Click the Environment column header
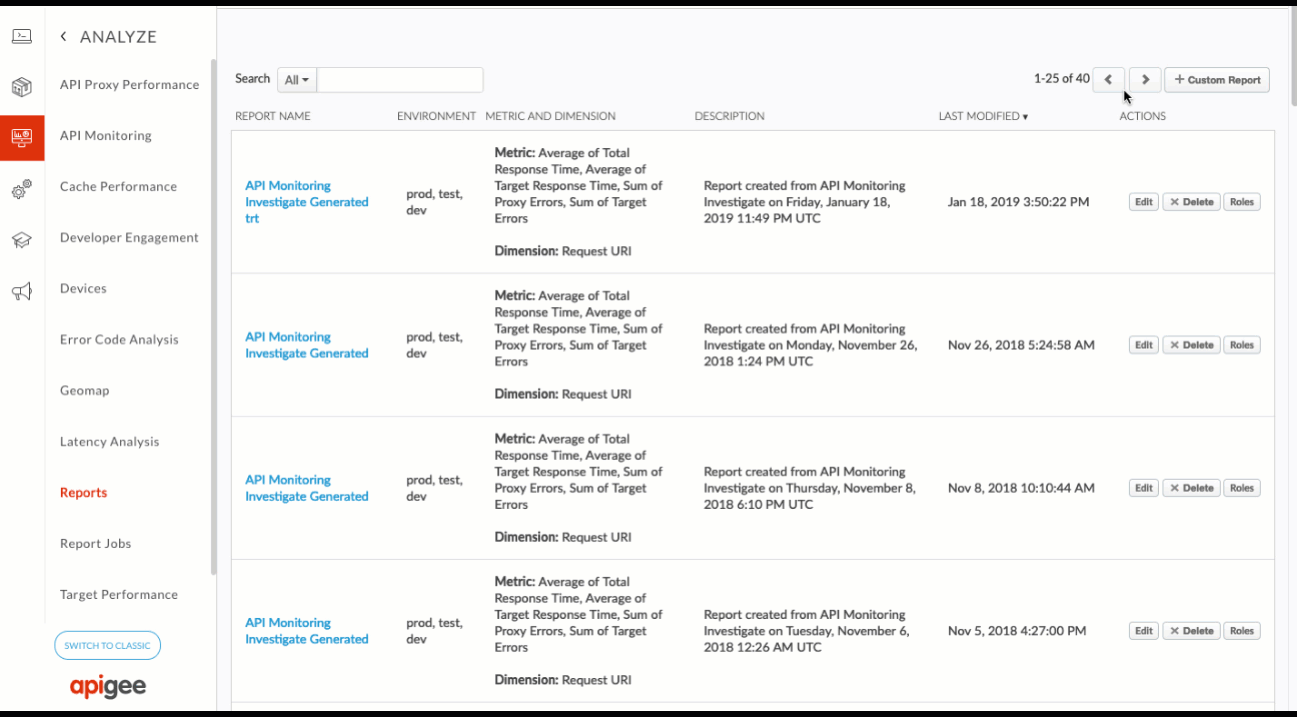Viewport: 1297px width, 717px height. click(x=436, y=116)
